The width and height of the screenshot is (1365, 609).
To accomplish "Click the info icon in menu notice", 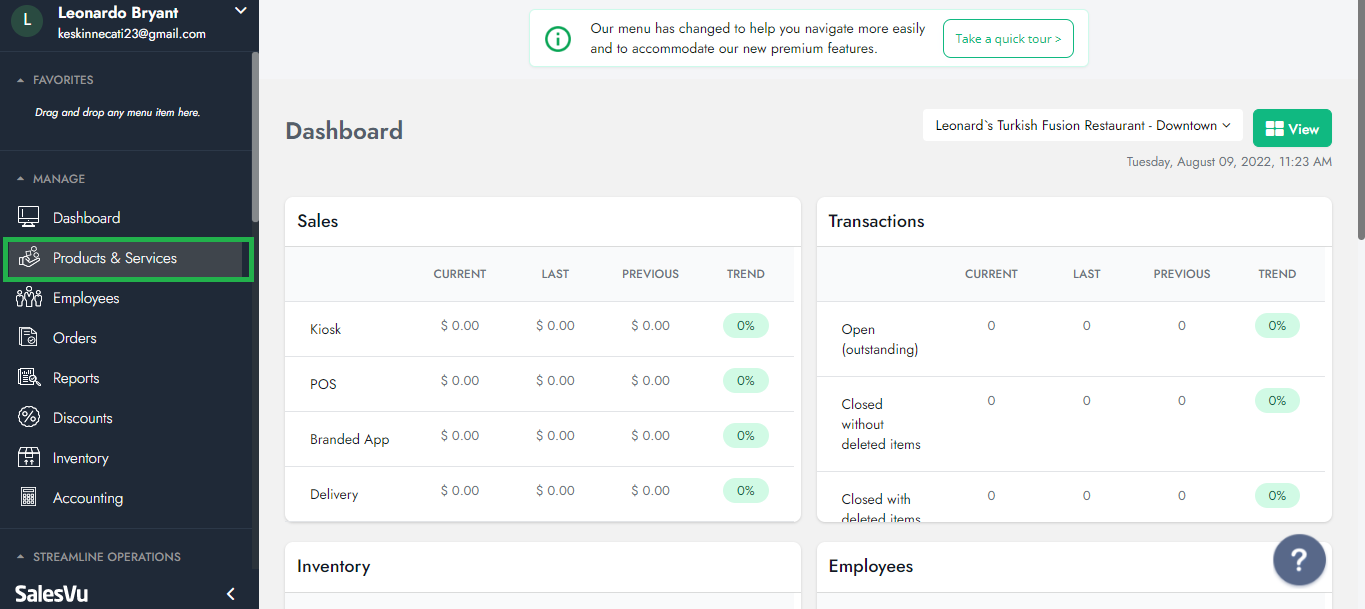I will coord(558,39).
